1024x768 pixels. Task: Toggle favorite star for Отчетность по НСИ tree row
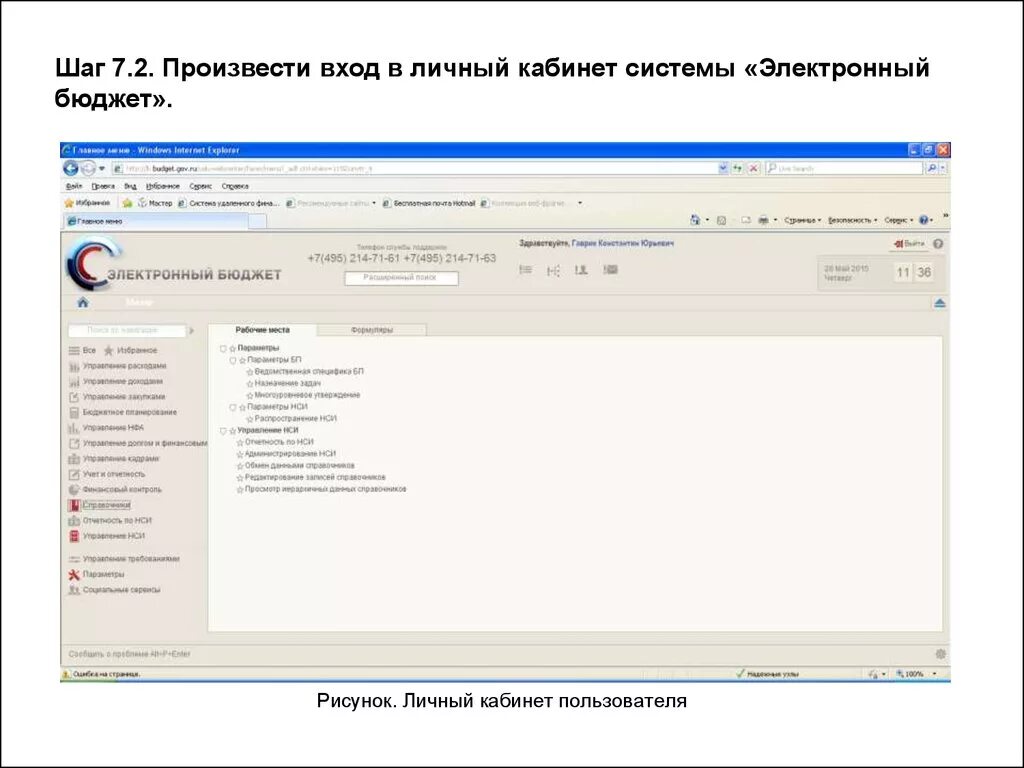(x=240, y=443)
